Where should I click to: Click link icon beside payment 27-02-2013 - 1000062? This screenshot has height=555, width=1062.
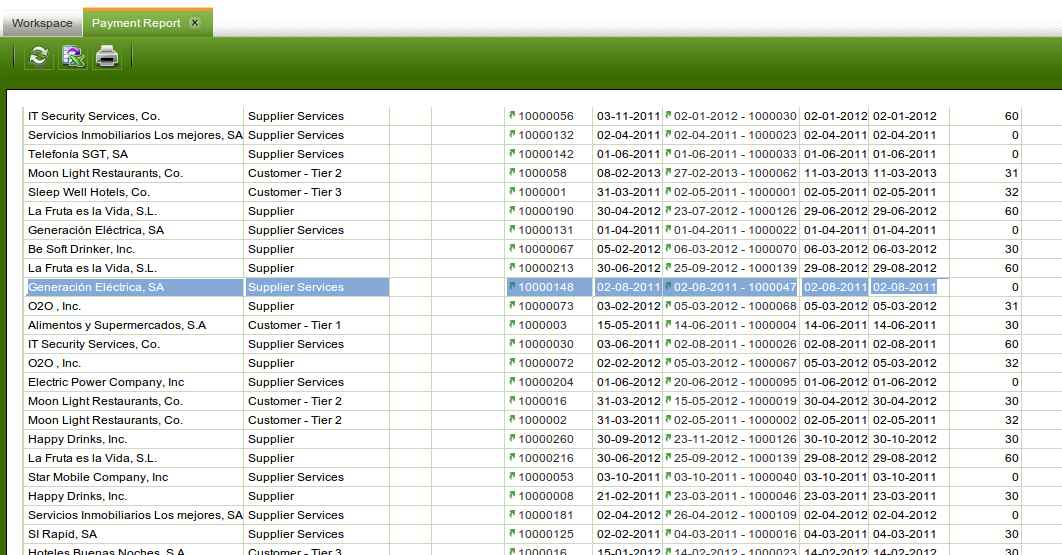(668, 172)
